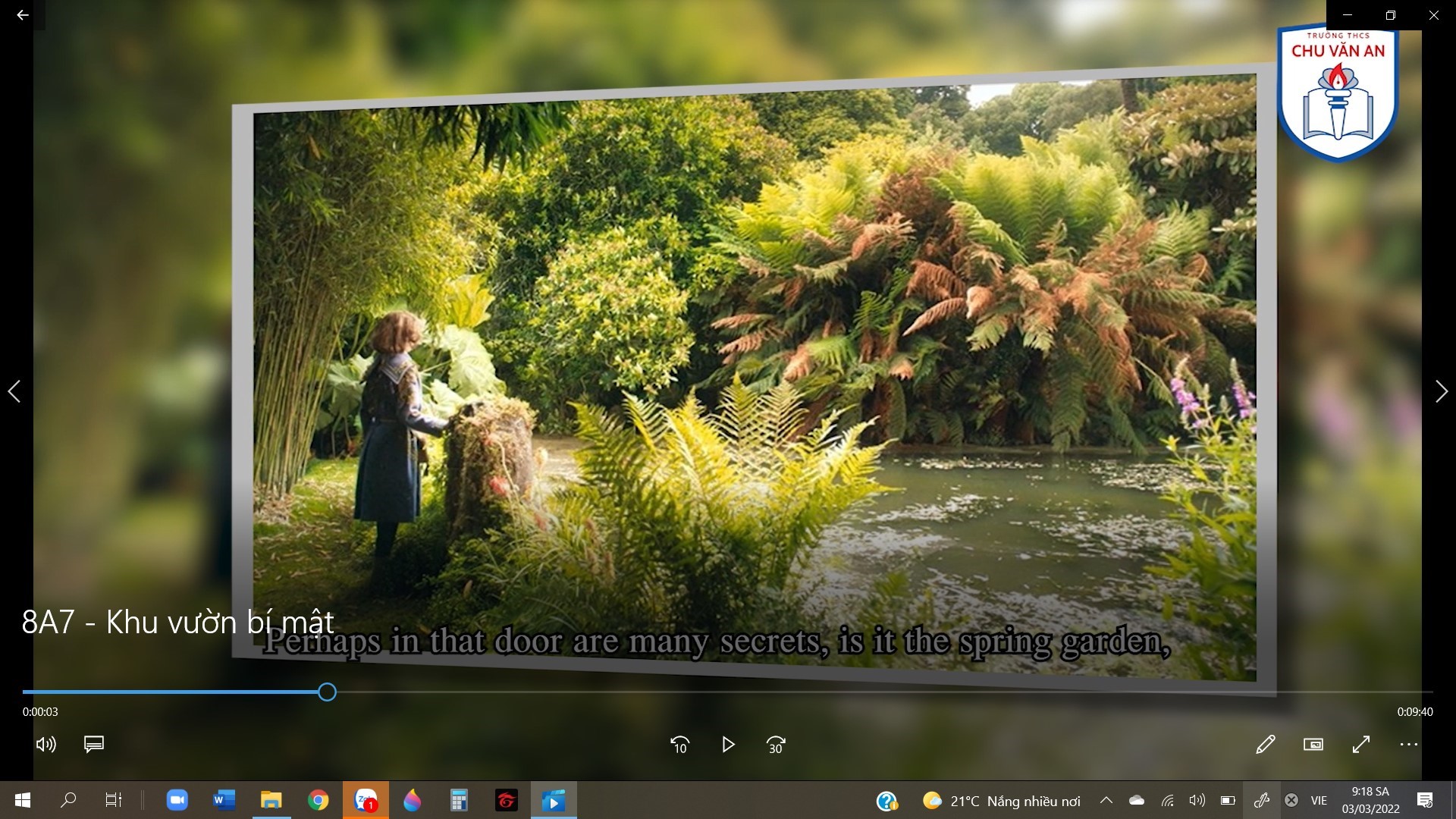Open the Garena app in taskbar
This screenshot has width=1456, height=819.
point(506,800)
